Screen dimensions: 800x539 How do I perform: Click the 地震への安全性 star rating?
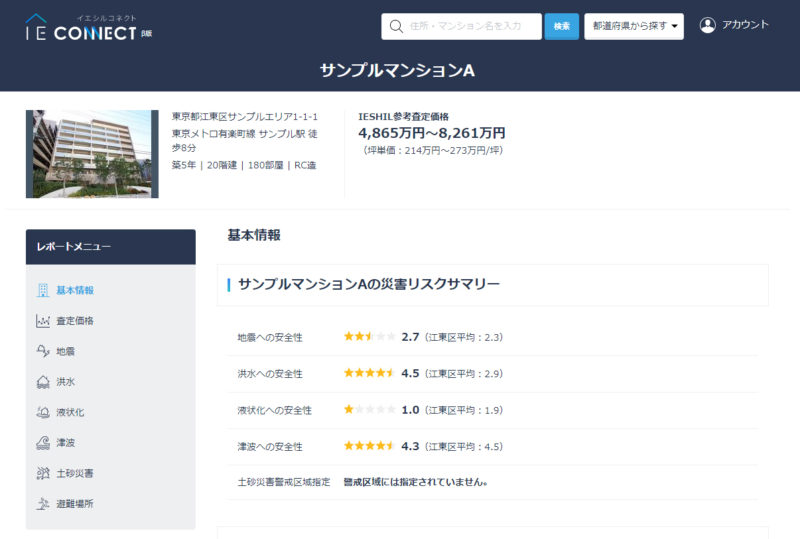click(369, 336)
